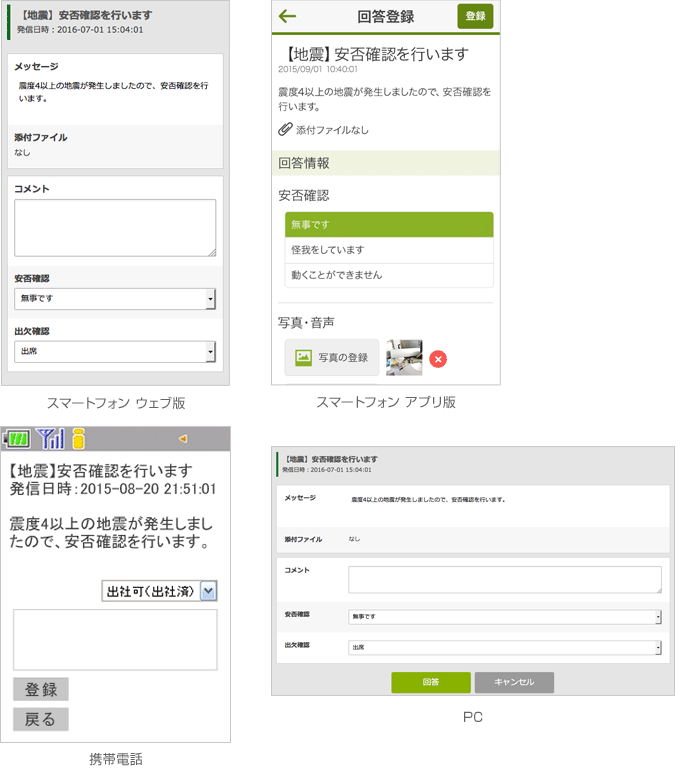Click the signal strength antenna icon

pyautogui.click(x=49, y=438)
